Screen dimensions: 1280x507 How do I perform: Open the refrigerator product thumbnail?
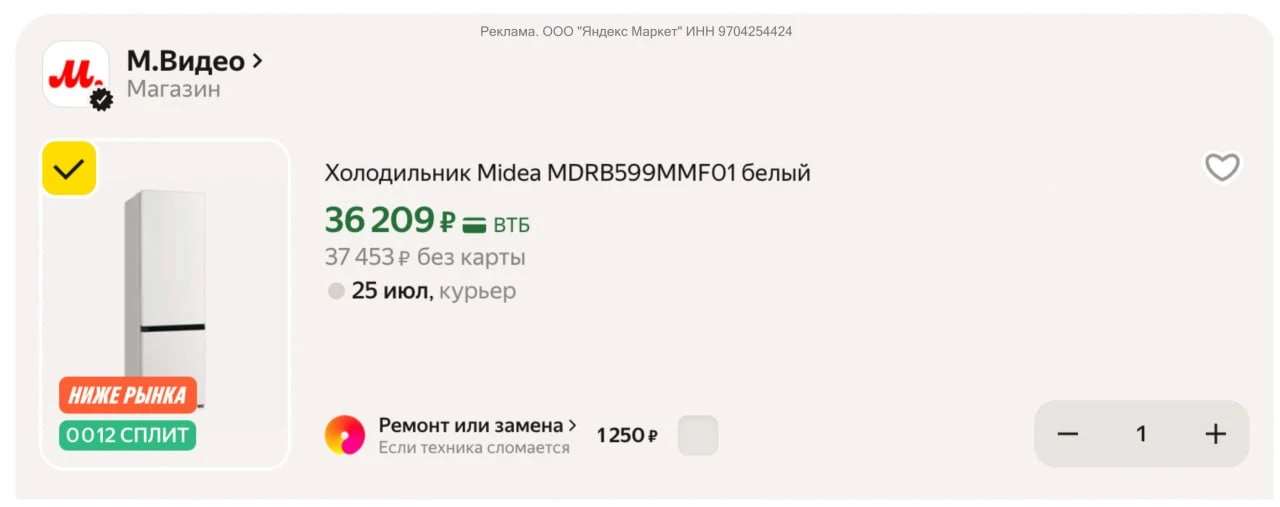[x=165, y=303]
